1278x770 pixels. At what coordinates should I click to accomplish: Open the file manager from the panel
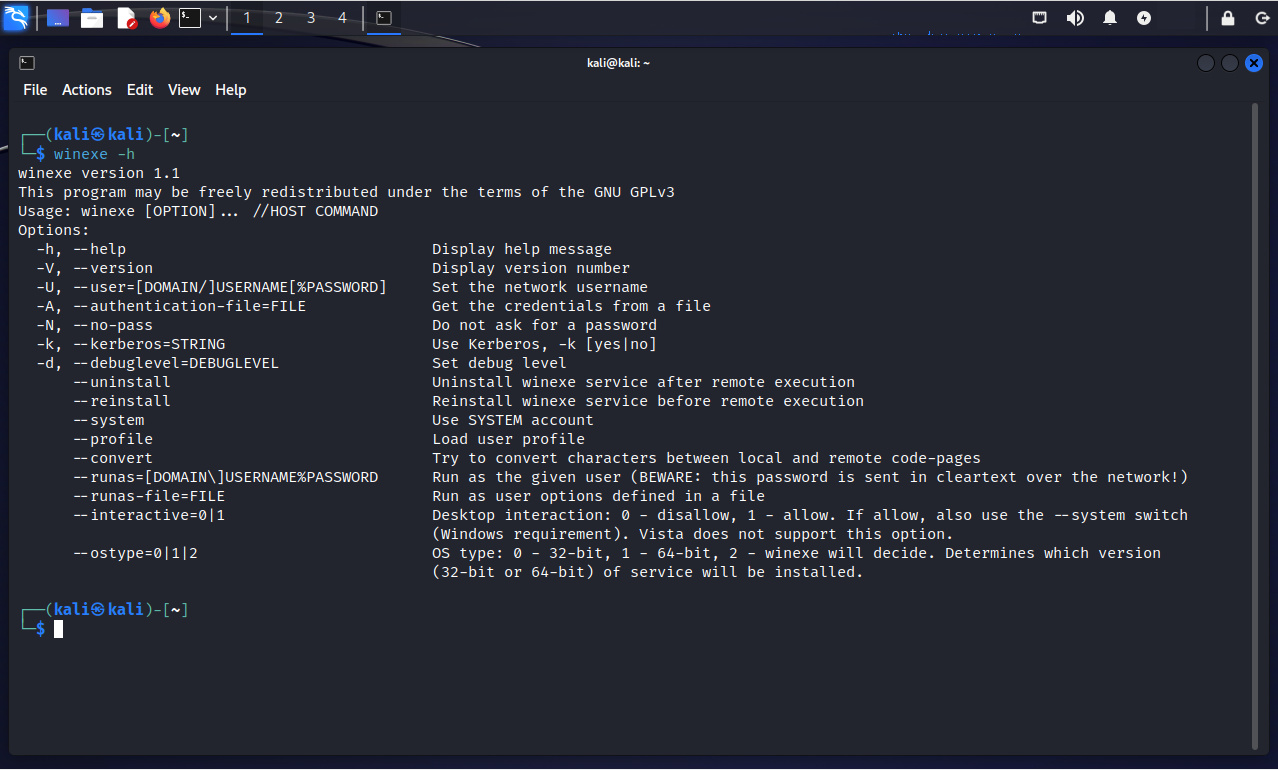click(92, 18)
